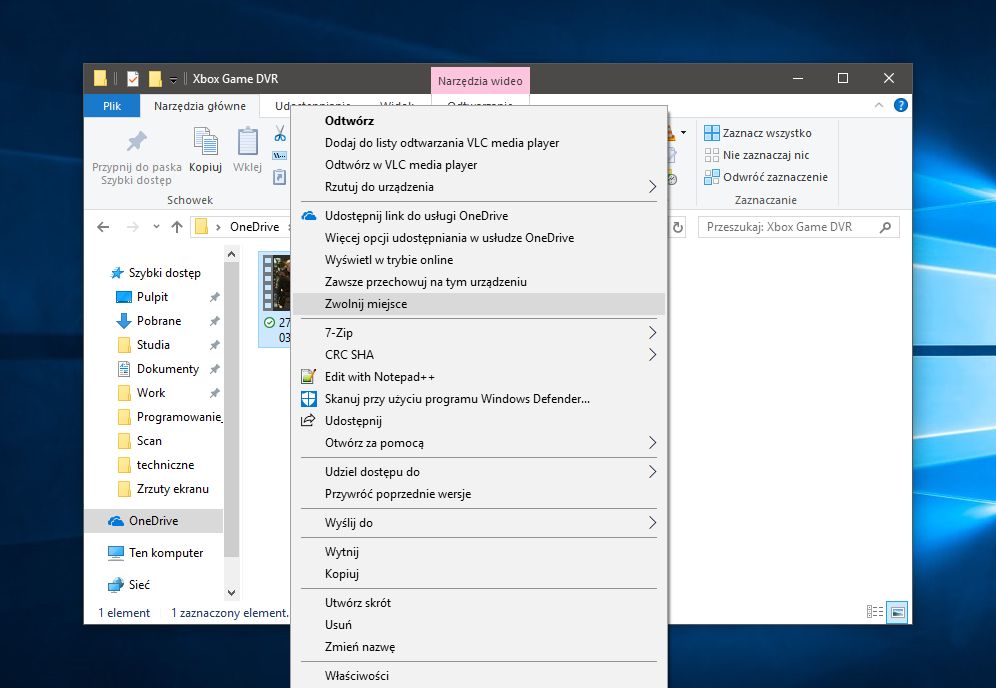Collapse the ribbon with the chevron
The height and width of the screenshot is (688, 996).
(x=880, y=105)
